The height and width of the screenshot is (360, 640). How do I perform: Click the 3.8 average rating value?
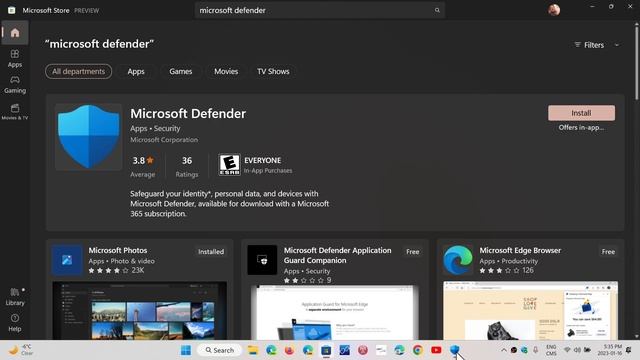[x=142, y=160]
